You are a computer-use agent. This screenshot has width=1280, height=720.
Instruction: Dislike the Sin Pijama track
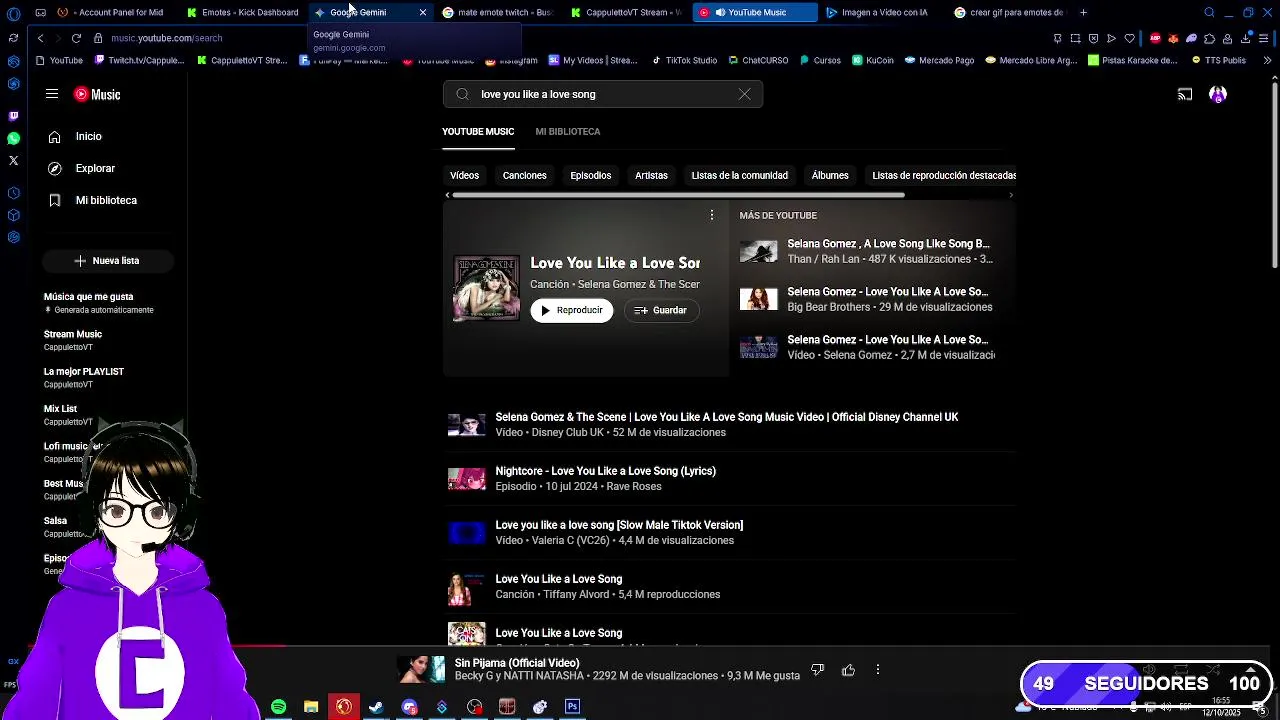pos(817,670)
